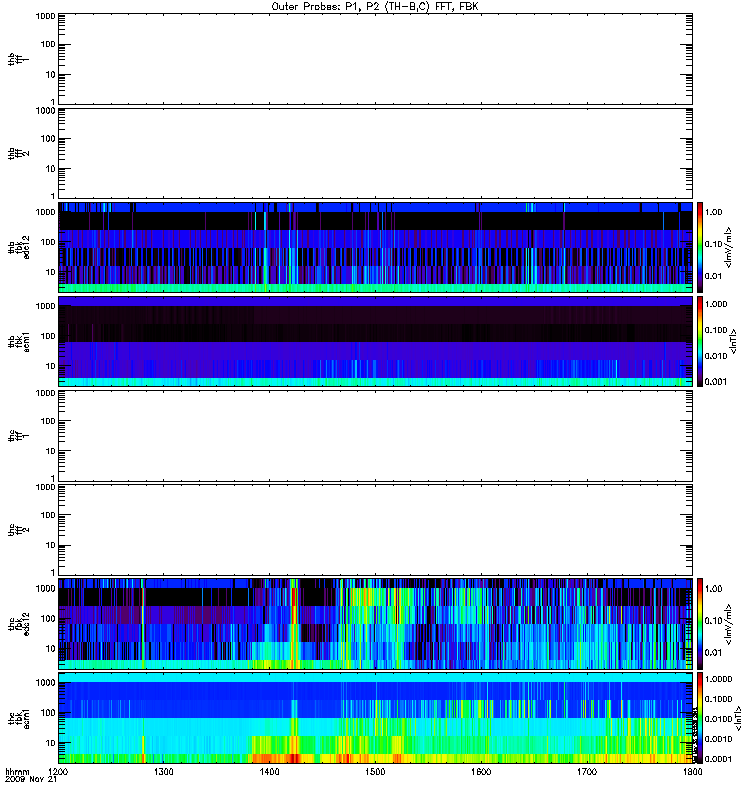Click the thc fbk scm1 spectrogram panel
Screen dimensions: 750x800
tap(375, 717)
